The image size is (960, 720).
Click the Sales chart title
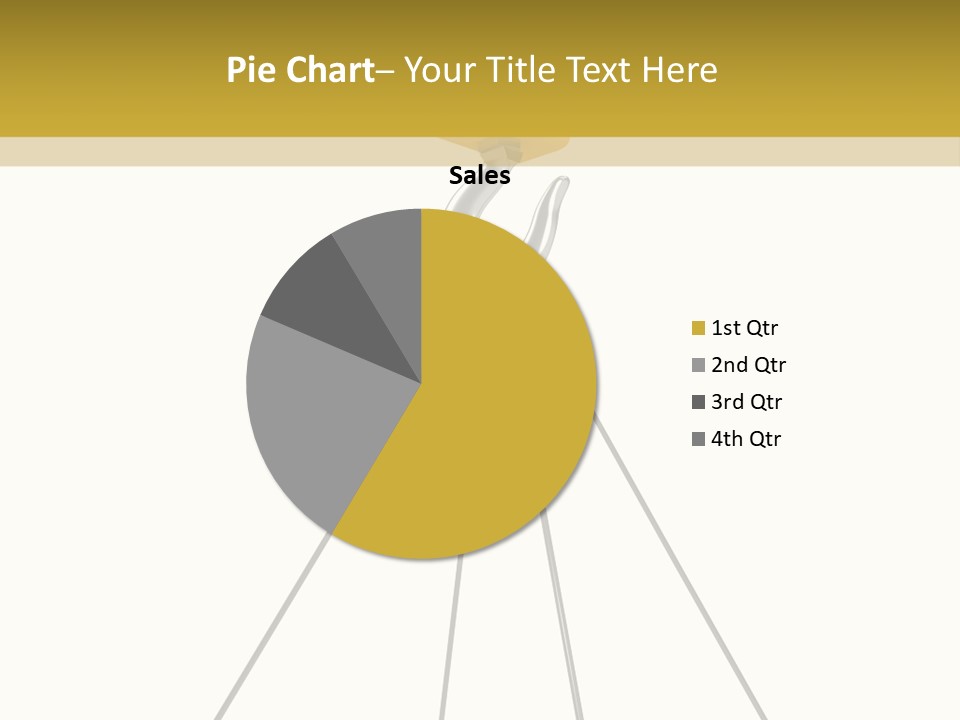[479, 176]
